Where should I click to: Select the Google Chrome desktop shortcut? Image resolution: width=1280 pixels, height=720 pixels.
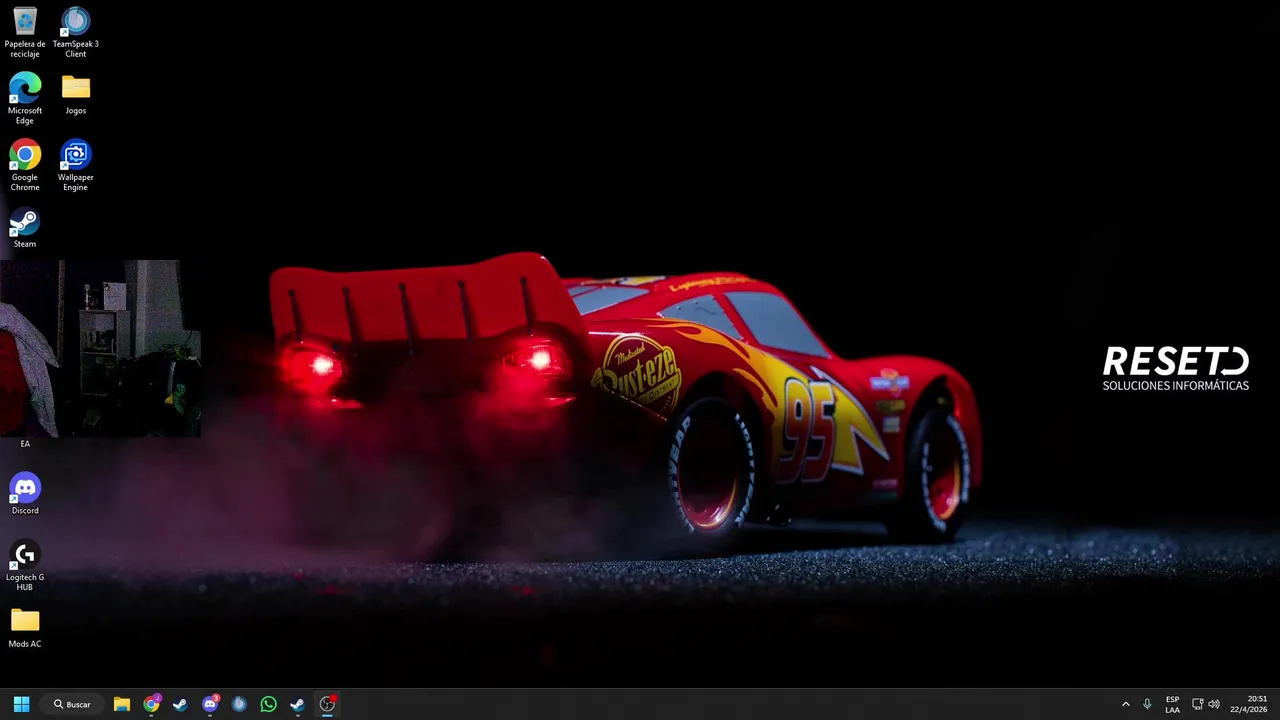(25, 165)
